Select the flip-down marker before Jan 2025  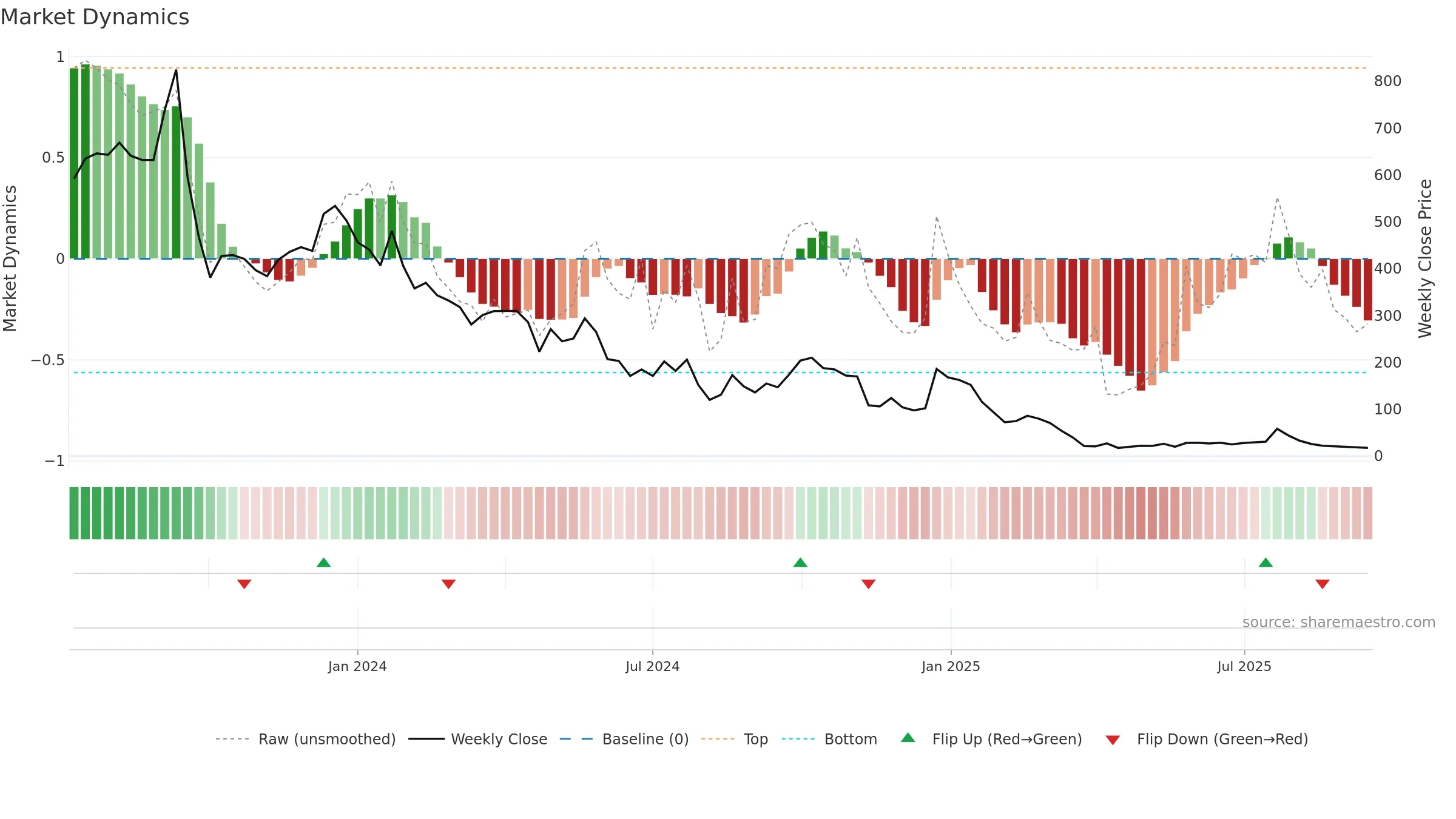pyautogui.click(x=868, y=584)
